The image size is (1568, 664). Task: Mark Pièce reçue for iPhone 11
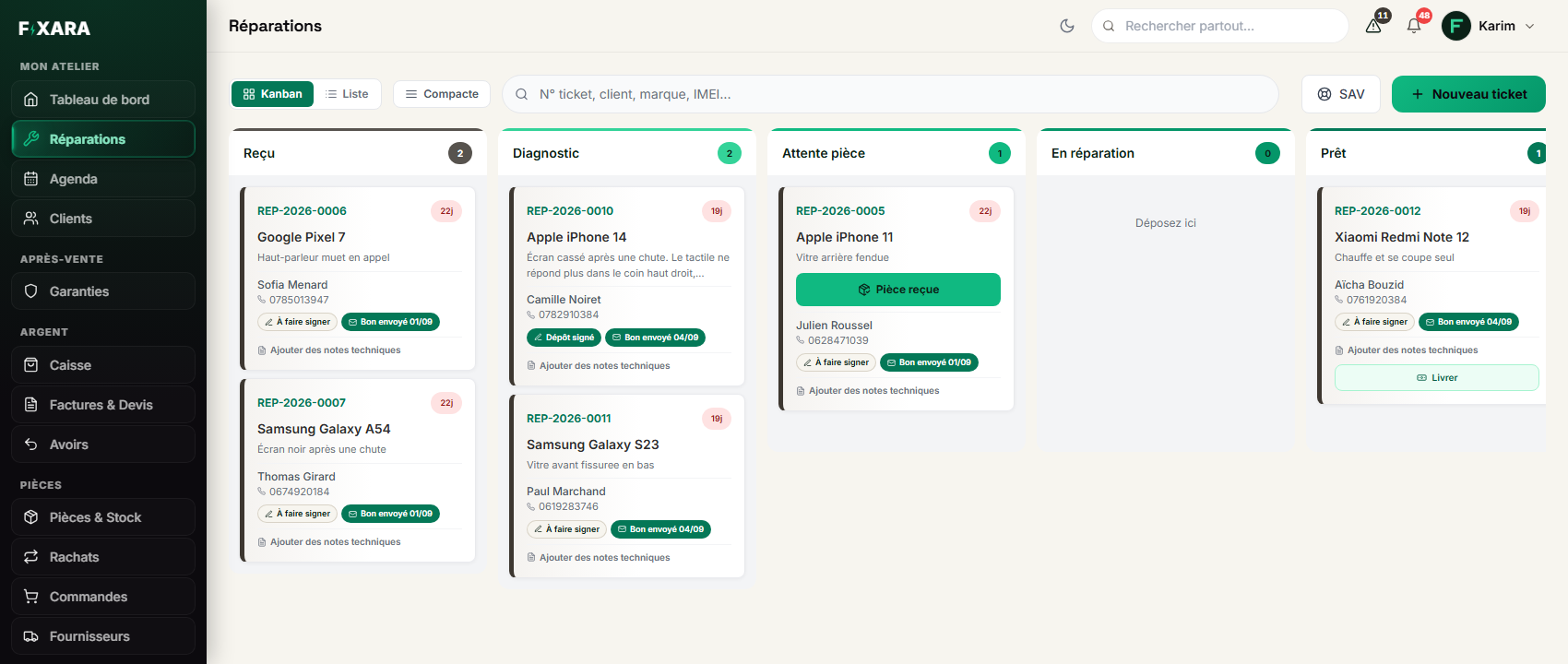coord(898,290)
